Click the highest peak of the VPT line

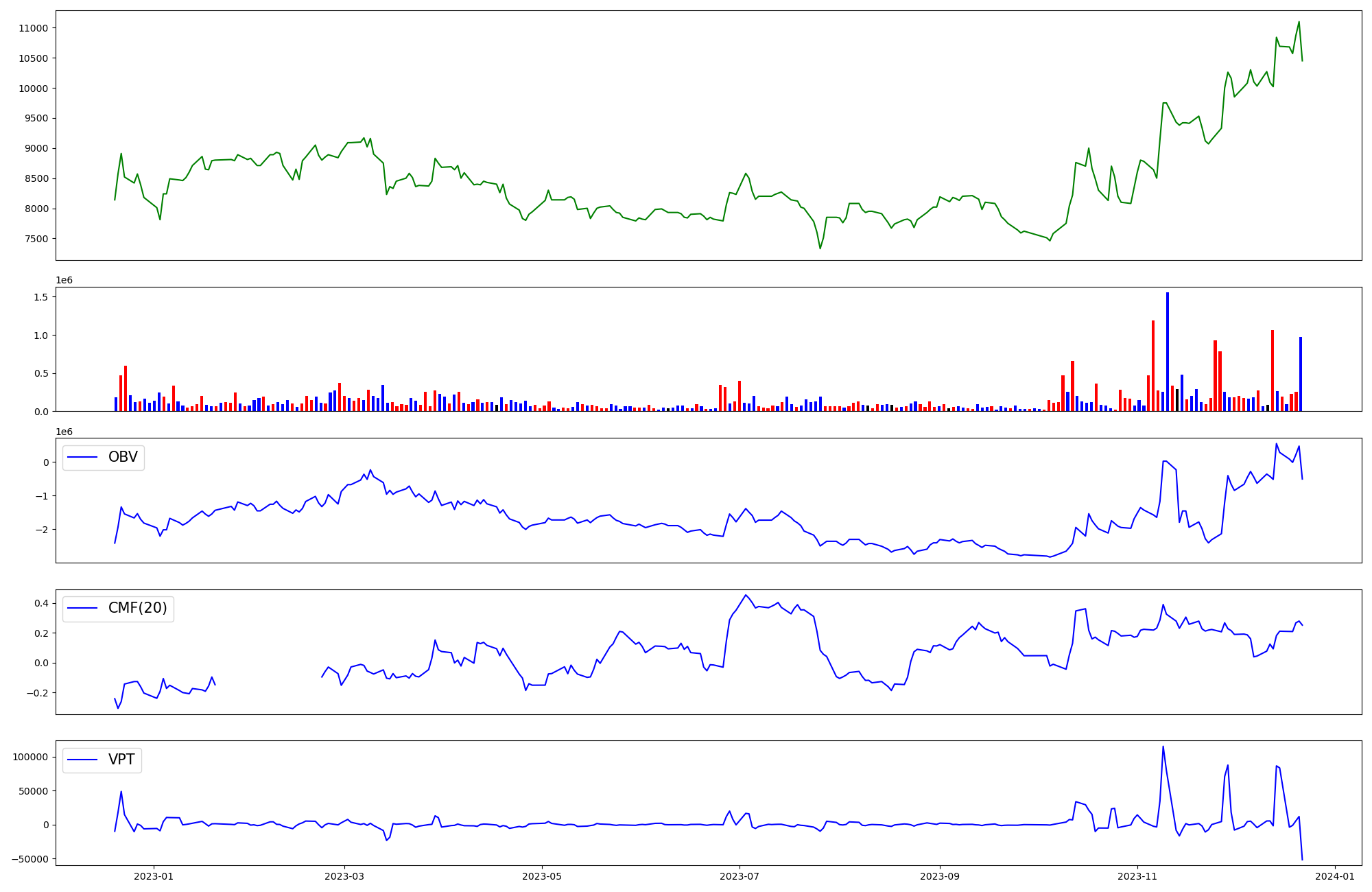point(1163,747)
